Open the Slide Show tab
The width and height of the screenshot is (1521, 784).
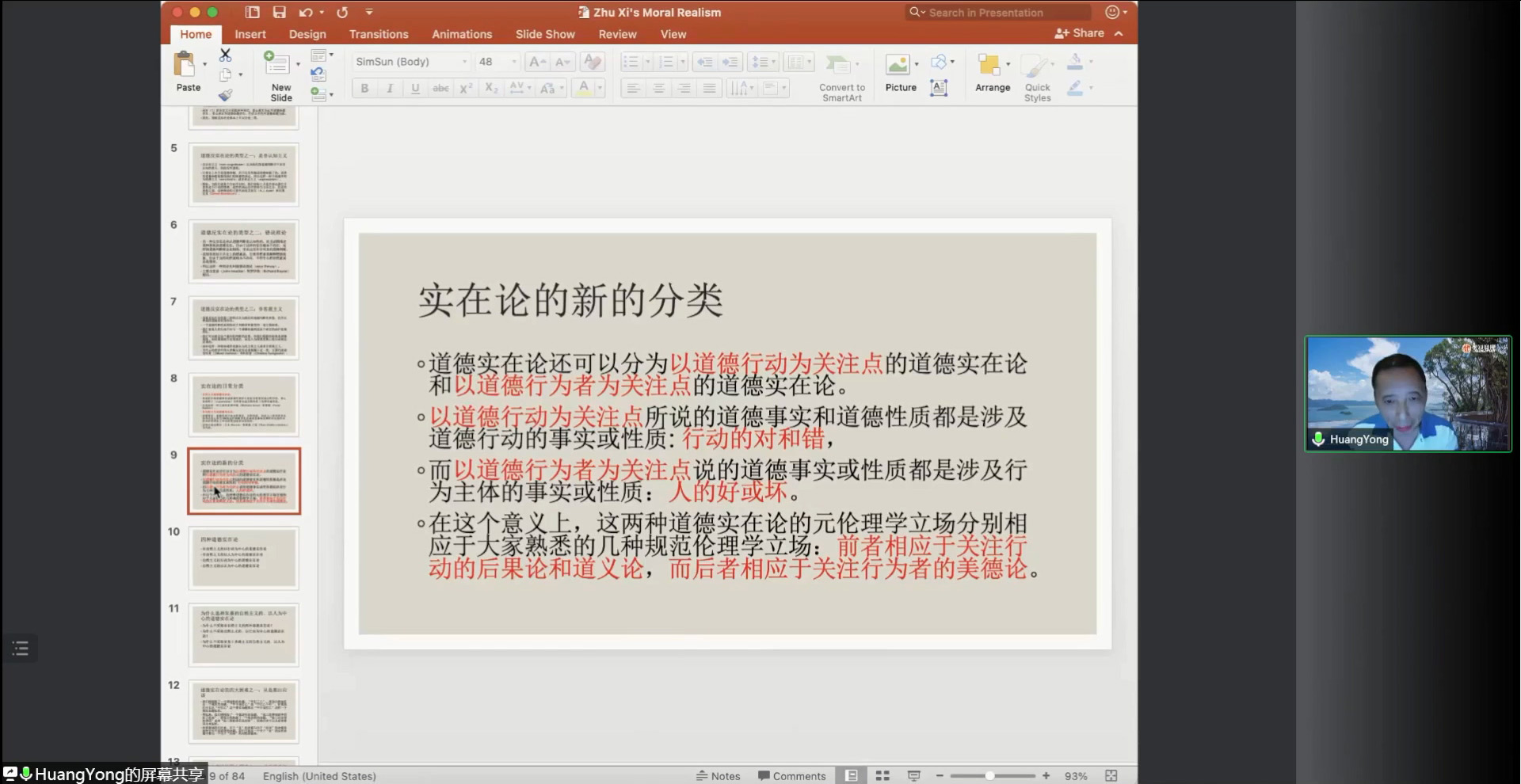pyautogui.click(x=545, y=34)
